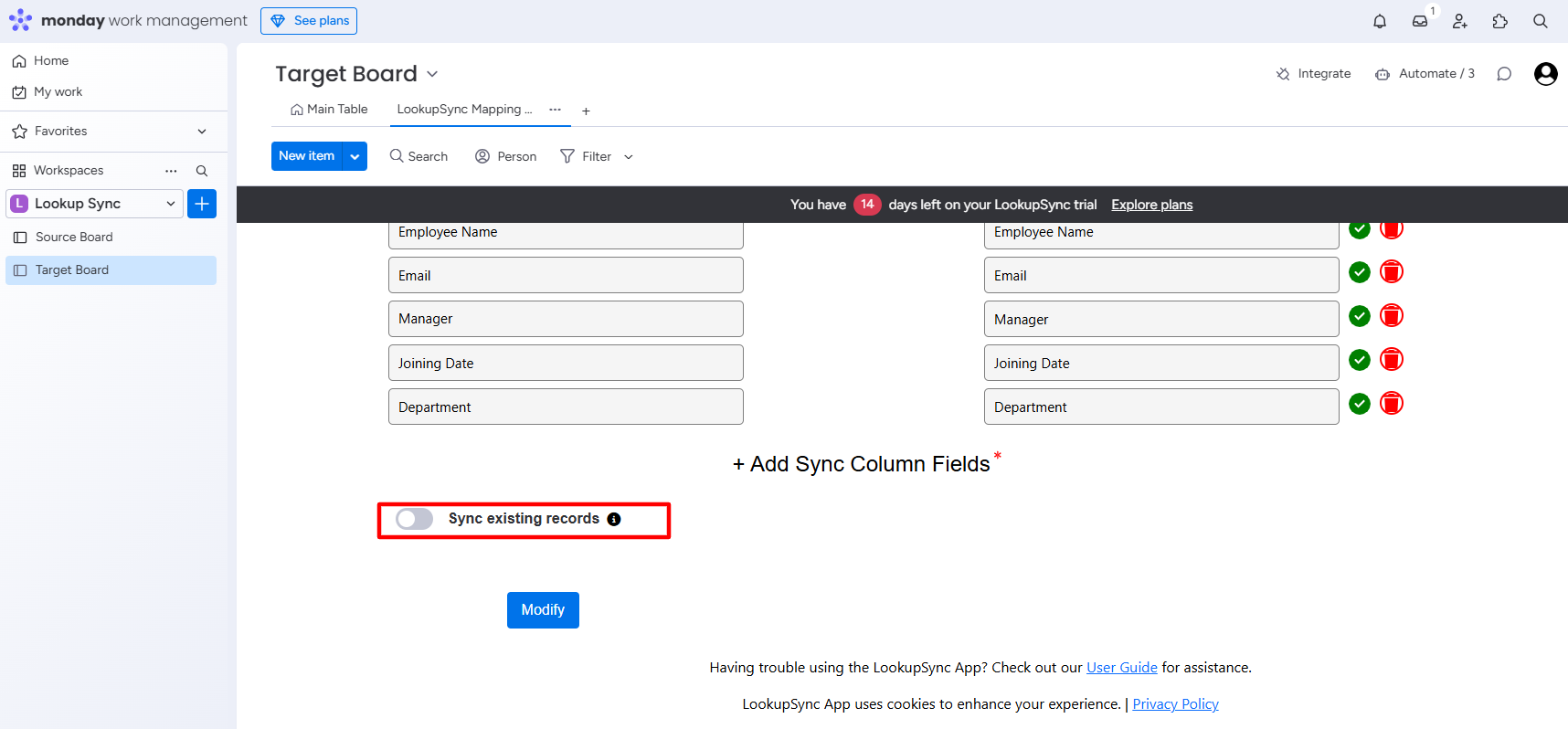Click the Filter toolbar button
1568x729 pixels.
[586, 157]
